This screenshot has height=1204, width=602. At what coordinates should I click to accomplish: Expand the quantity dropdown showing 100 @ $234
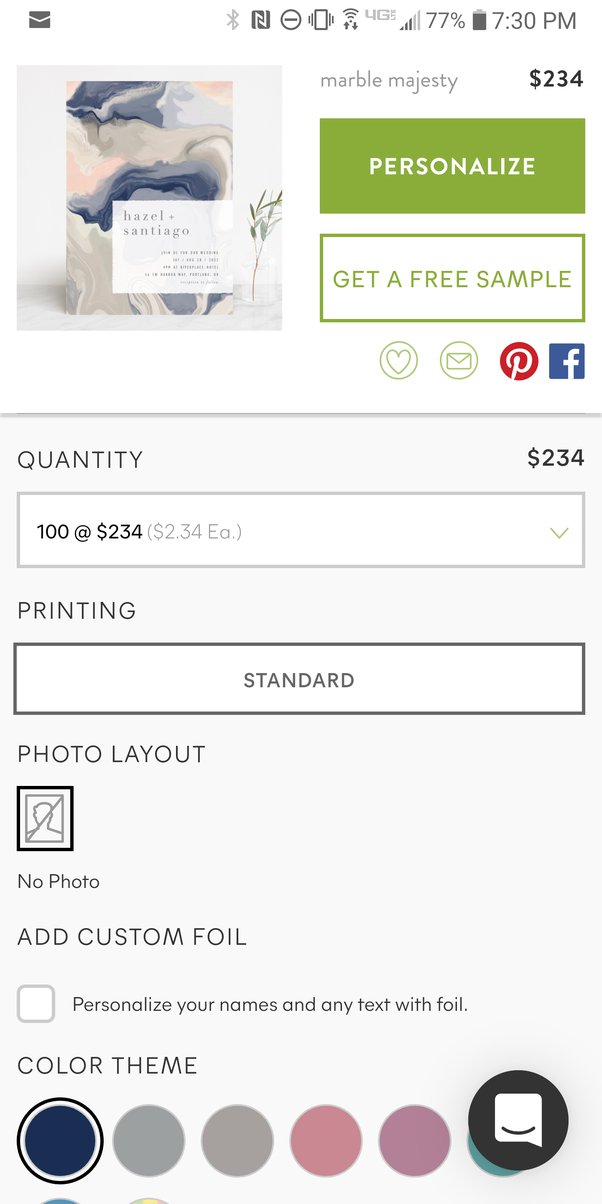point(299,531)
